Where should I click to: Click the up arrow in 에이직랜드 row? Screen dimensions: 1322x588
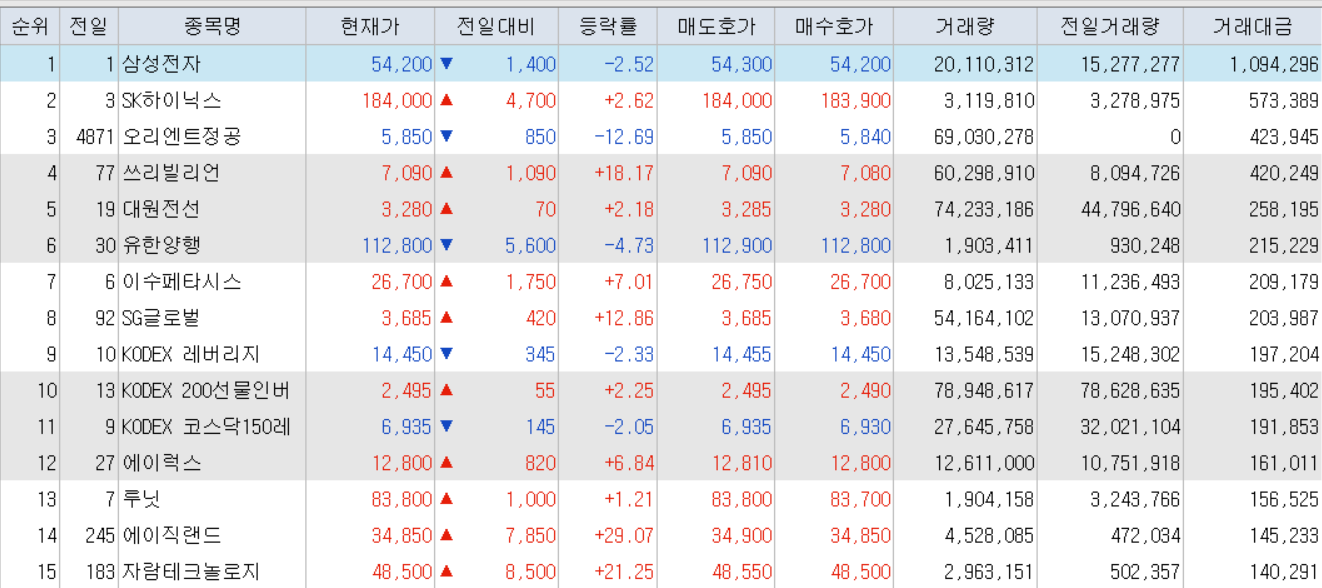[x=446, y=536]
